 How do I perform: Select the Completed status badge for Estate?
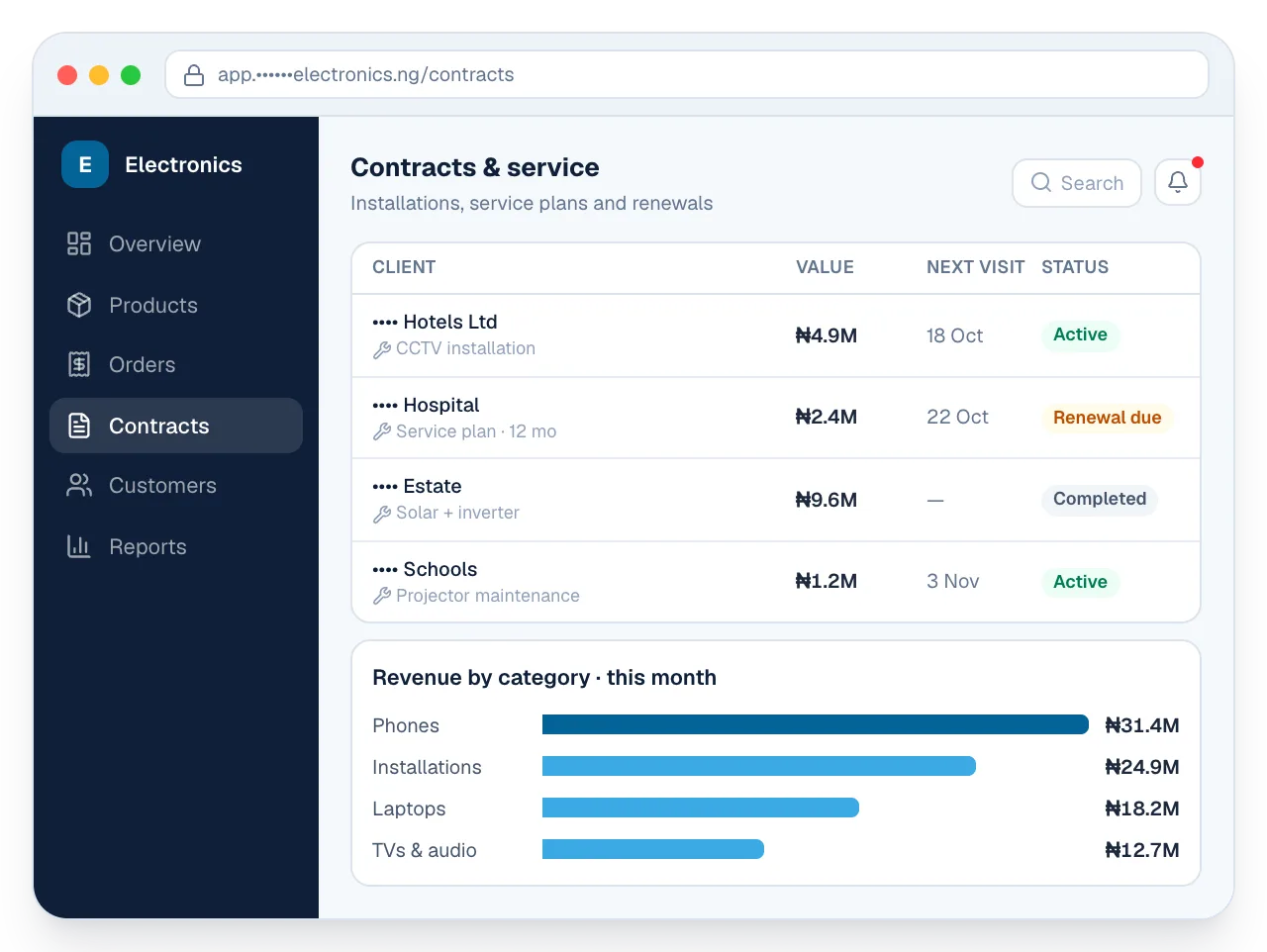tap(1099, 499)
